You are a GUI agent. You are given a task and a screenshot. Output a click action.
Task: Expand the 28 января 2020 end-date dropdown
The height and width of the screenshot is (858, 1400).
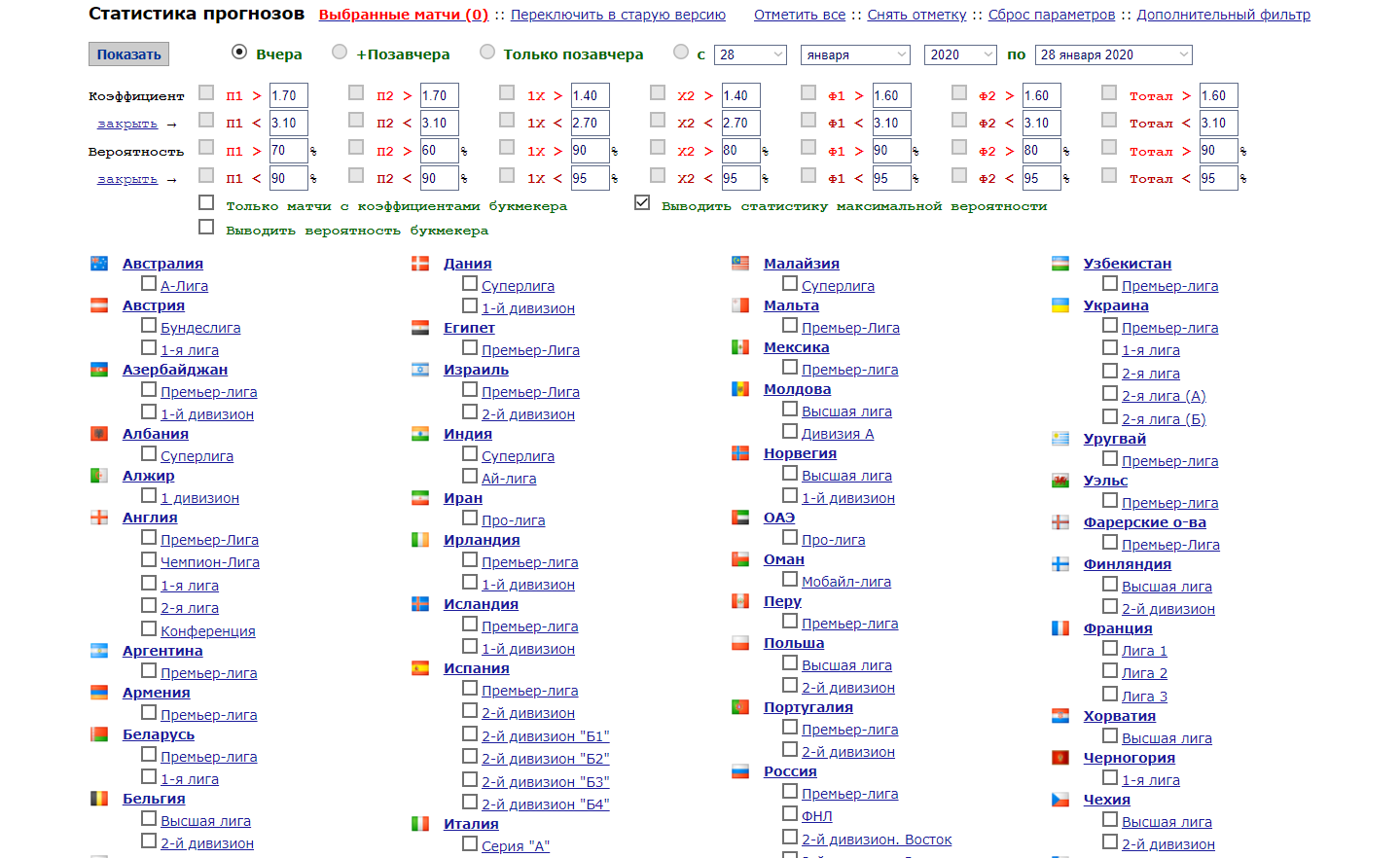click(1114, 54)
